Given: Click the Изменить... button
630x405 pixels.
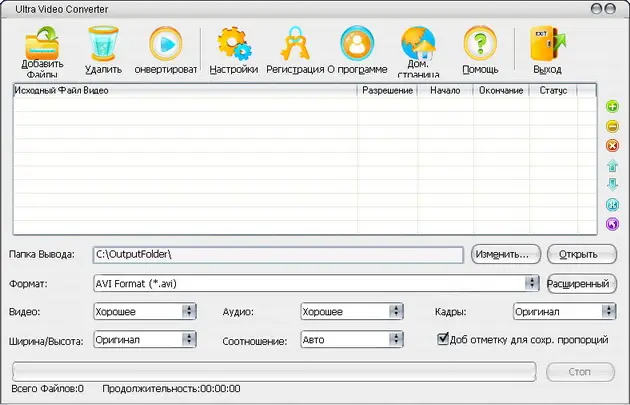Looking at the screenshot, I should [x=506, y=254].
